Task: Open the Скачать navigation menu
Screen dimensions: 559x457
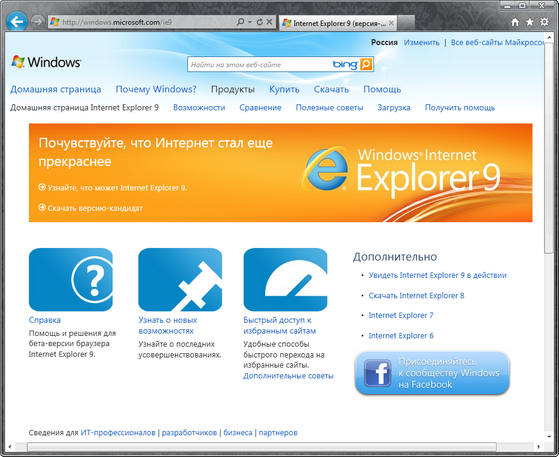Action: pyautogui.click(x=331, y=89)
